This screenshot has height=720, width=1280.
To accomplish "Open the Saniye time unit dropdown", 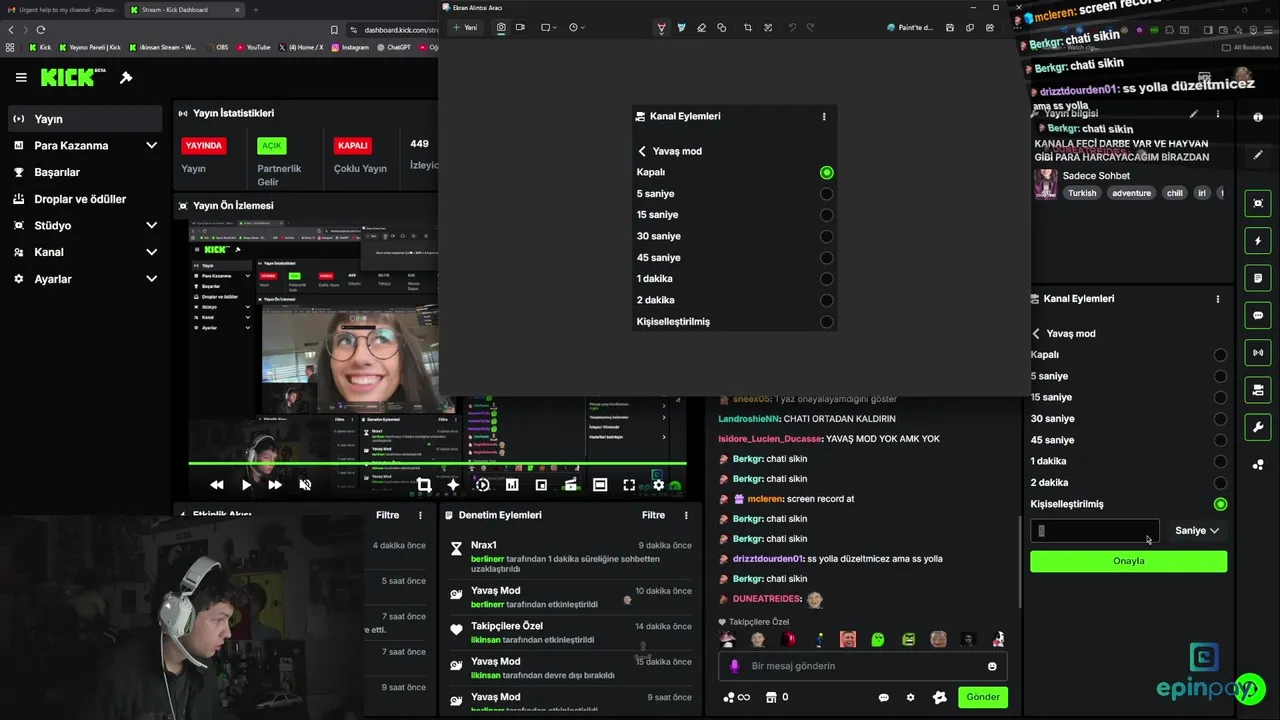I will pos(1197,531).
